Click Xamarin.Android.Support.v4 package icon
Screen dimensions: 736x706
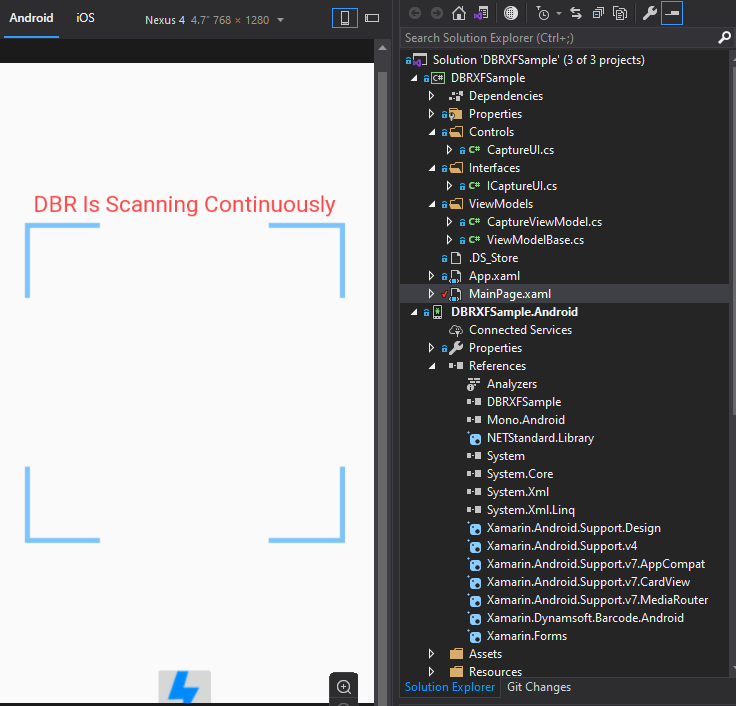click(x=474, y=546)
